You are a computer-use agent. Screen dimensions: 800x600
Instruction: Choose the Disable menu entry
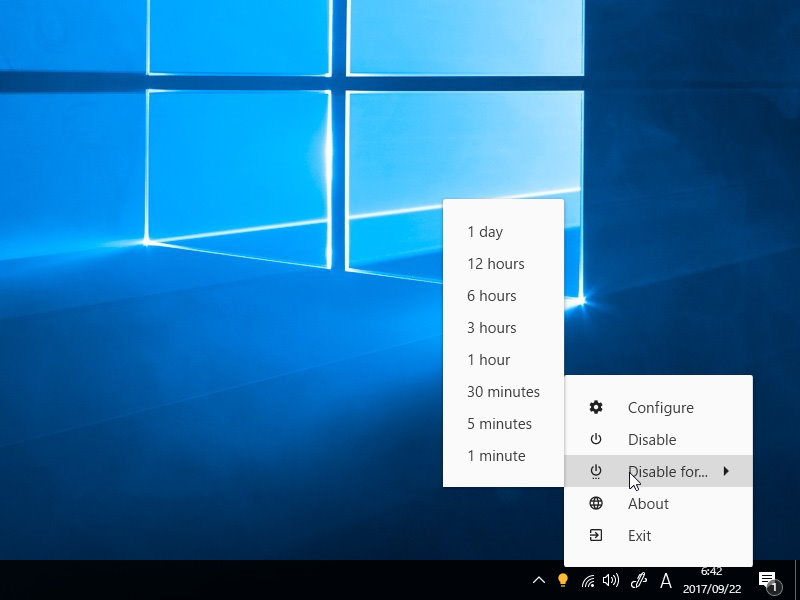(658, 439)
